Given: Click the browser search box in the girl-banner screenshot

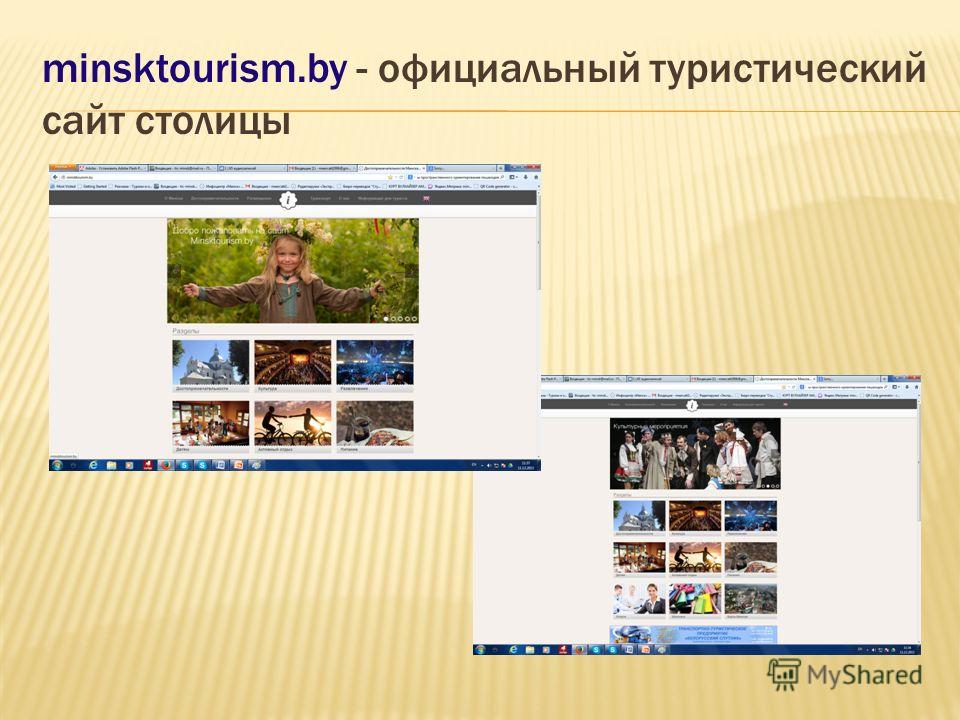Looking at the screenshot, I should (x=456, y=177).
